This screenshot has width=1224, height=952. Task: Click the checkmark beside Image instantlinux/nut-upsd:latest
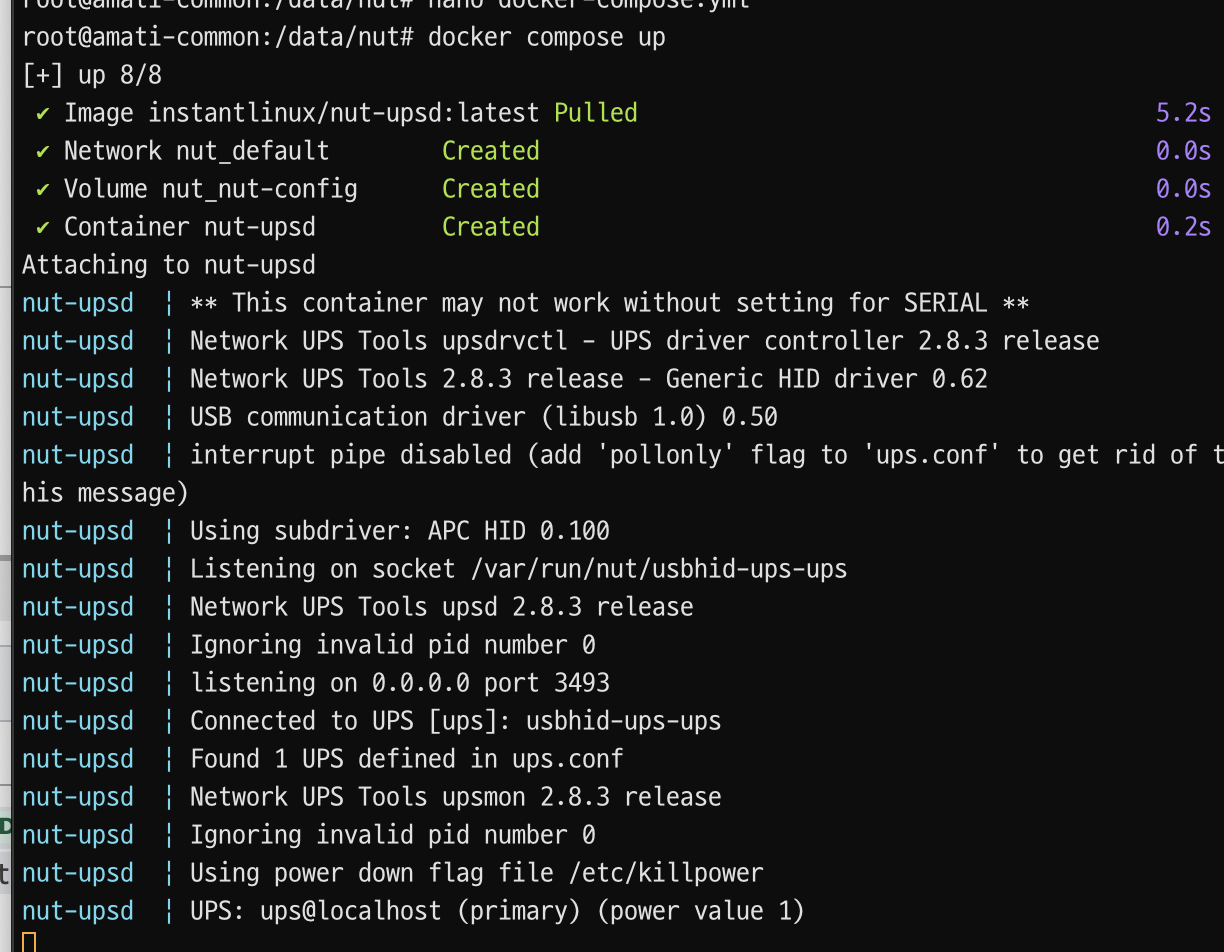point(42,113)
